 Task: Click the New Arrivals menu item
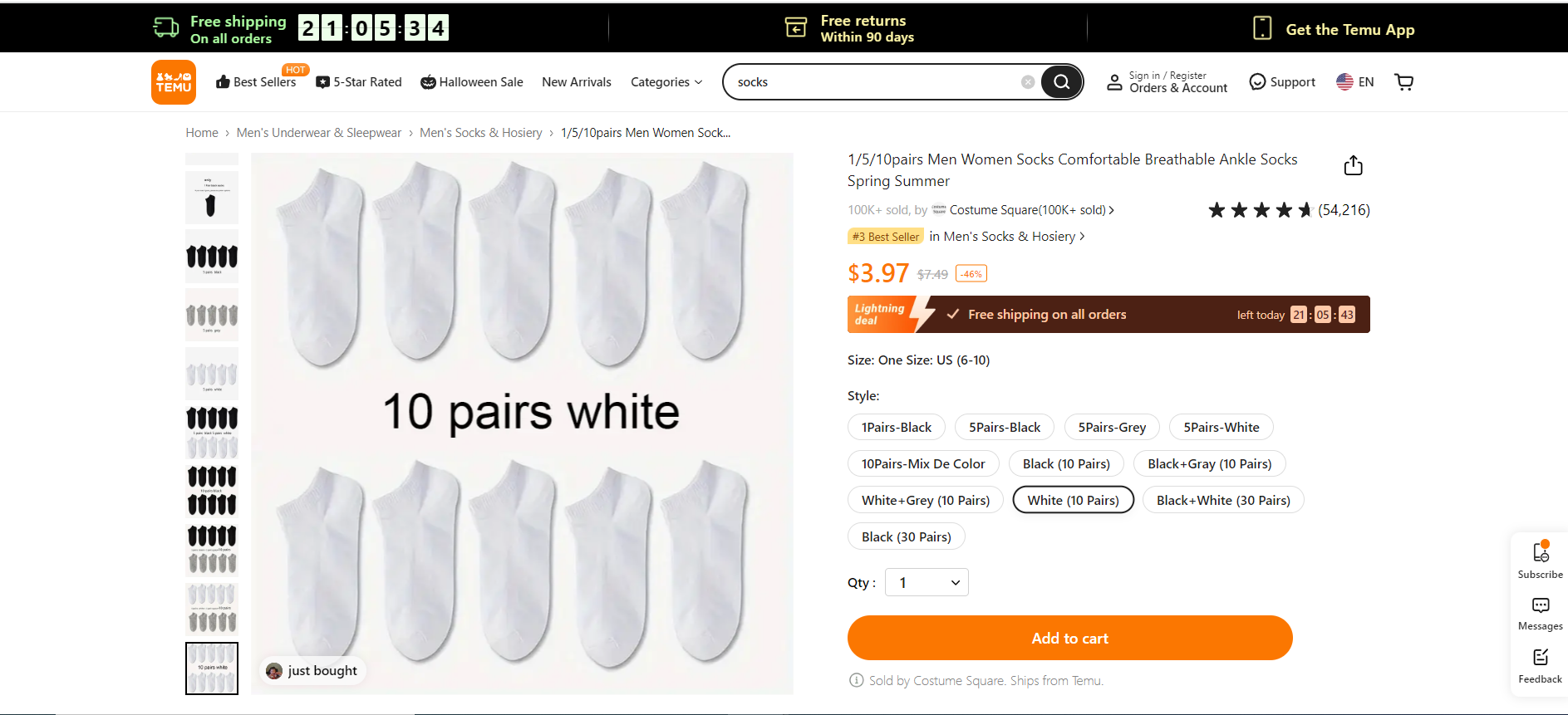pyautogui.click(x=576, y=81)
